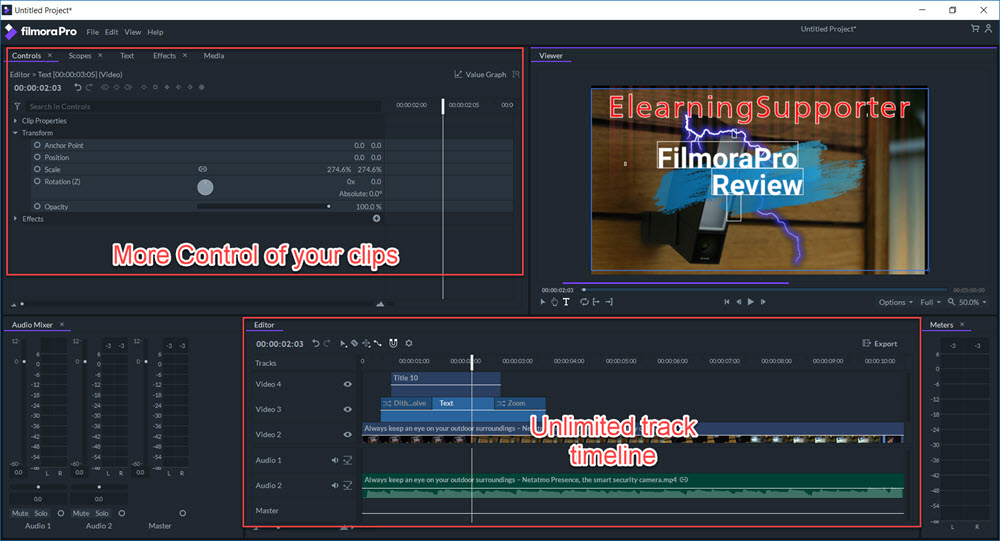The image size is (1000, 541).
Task: Redo in the Controls panel
Action: pyautogui.click(x=89, y=87)
